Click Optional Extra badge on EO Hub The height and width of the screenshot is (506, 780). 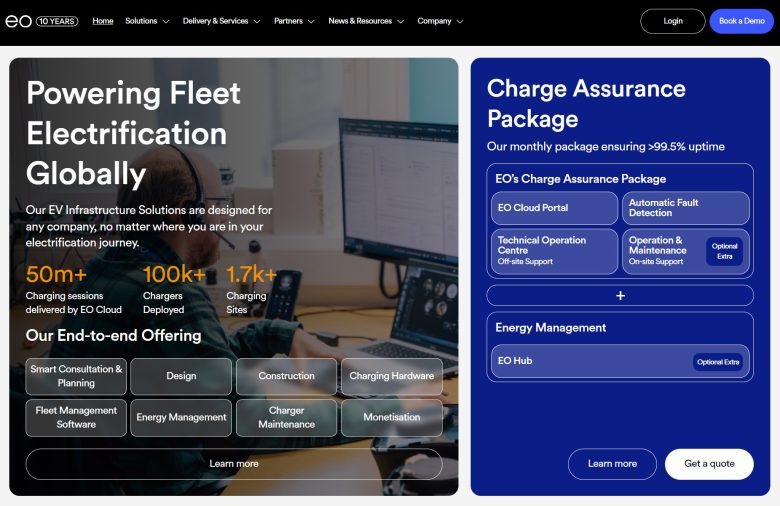point(718,362)
